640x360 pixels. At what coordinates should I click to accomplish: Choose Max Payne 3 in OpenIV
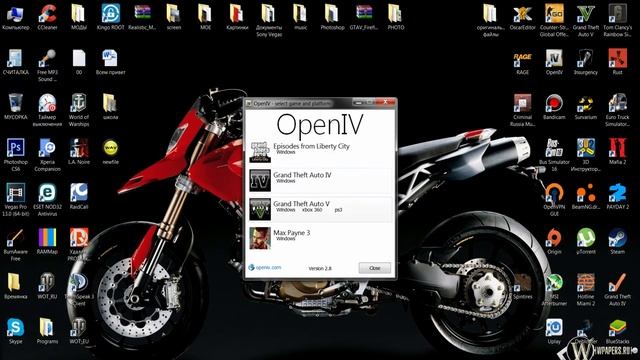(320, 238)
